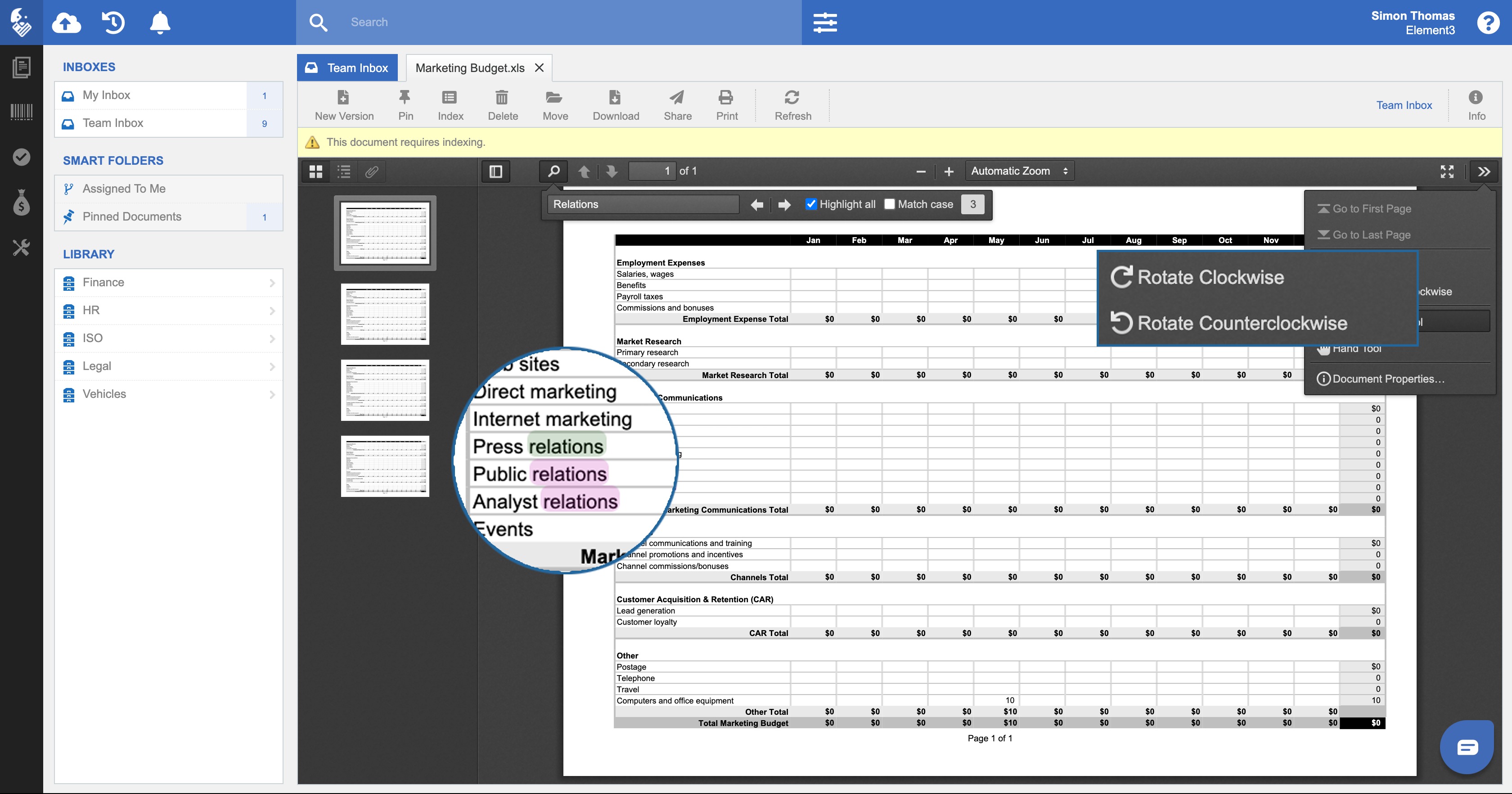1512x794 pixels.
Task: Go to previous page arrow
Action: 584,171
